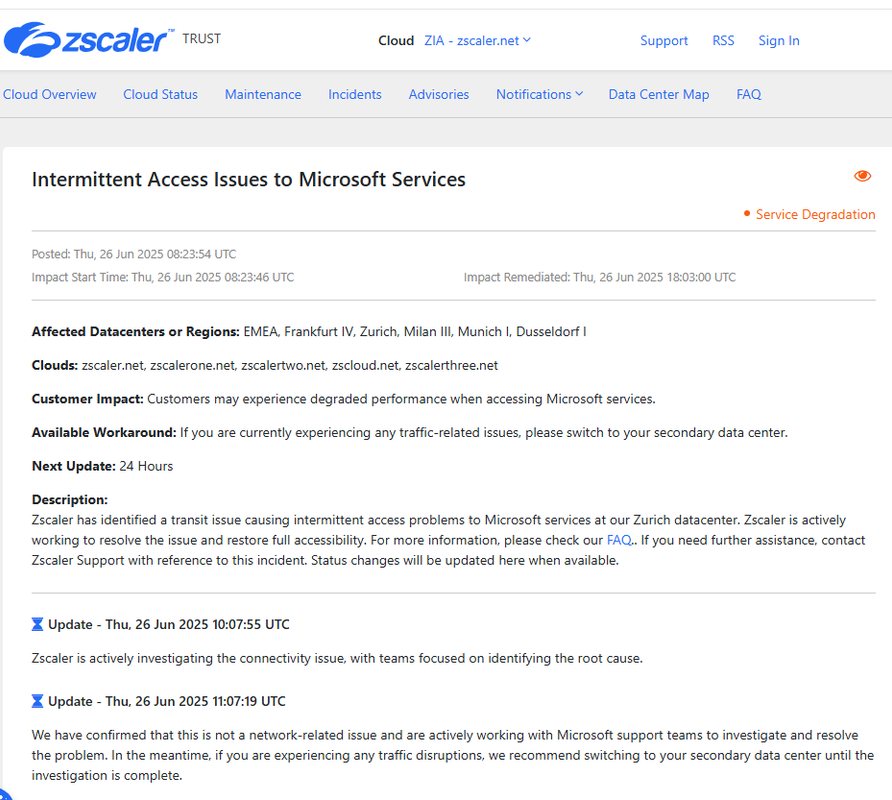Open the Cloud Overview tab
The width and height of the screenshot is (892, 800).
click(x=49, y=94)
